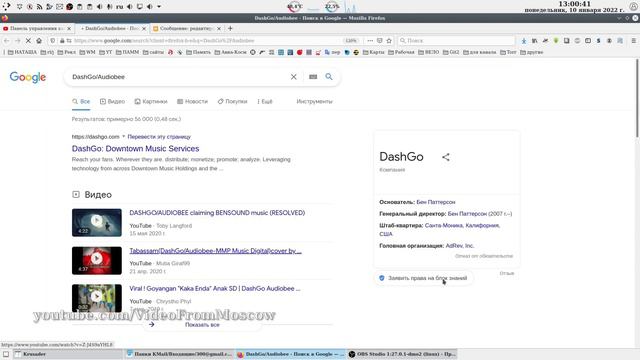Open page actions three-dot menu in address bar

[370, 41]
